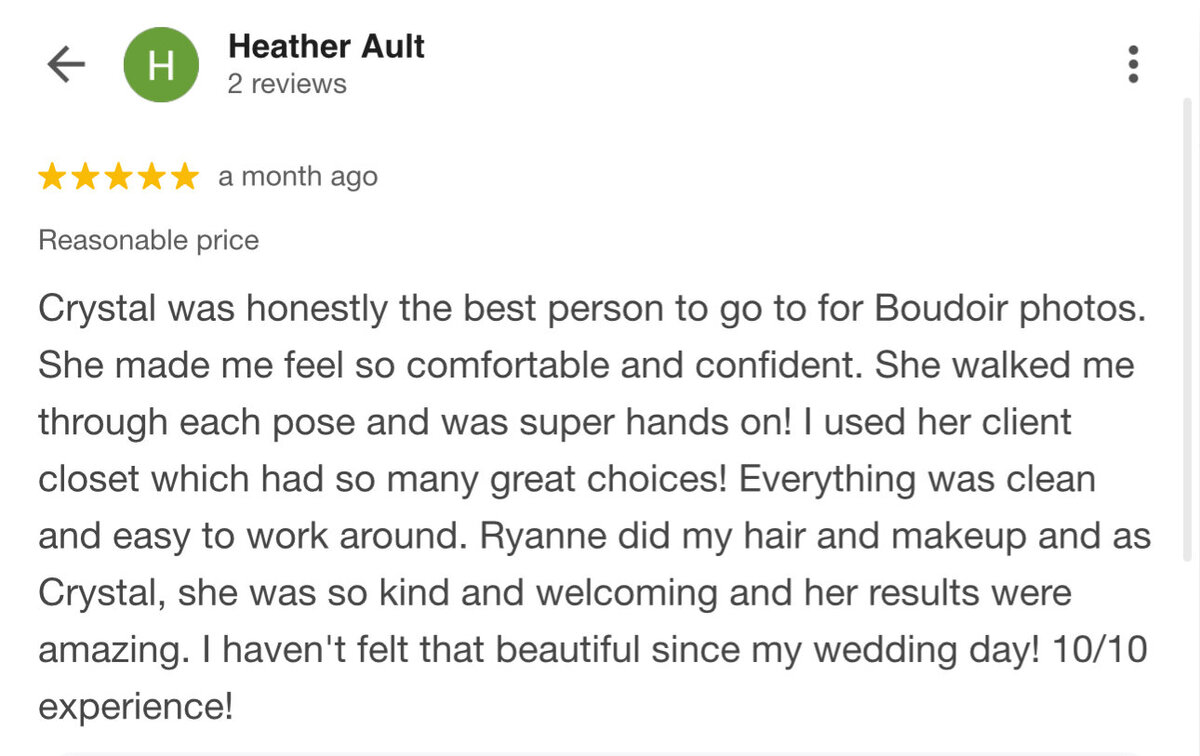The height and width of the screenshot is (756, 1200).
Task: Click the final word 'experience!'
Action: 135,707
